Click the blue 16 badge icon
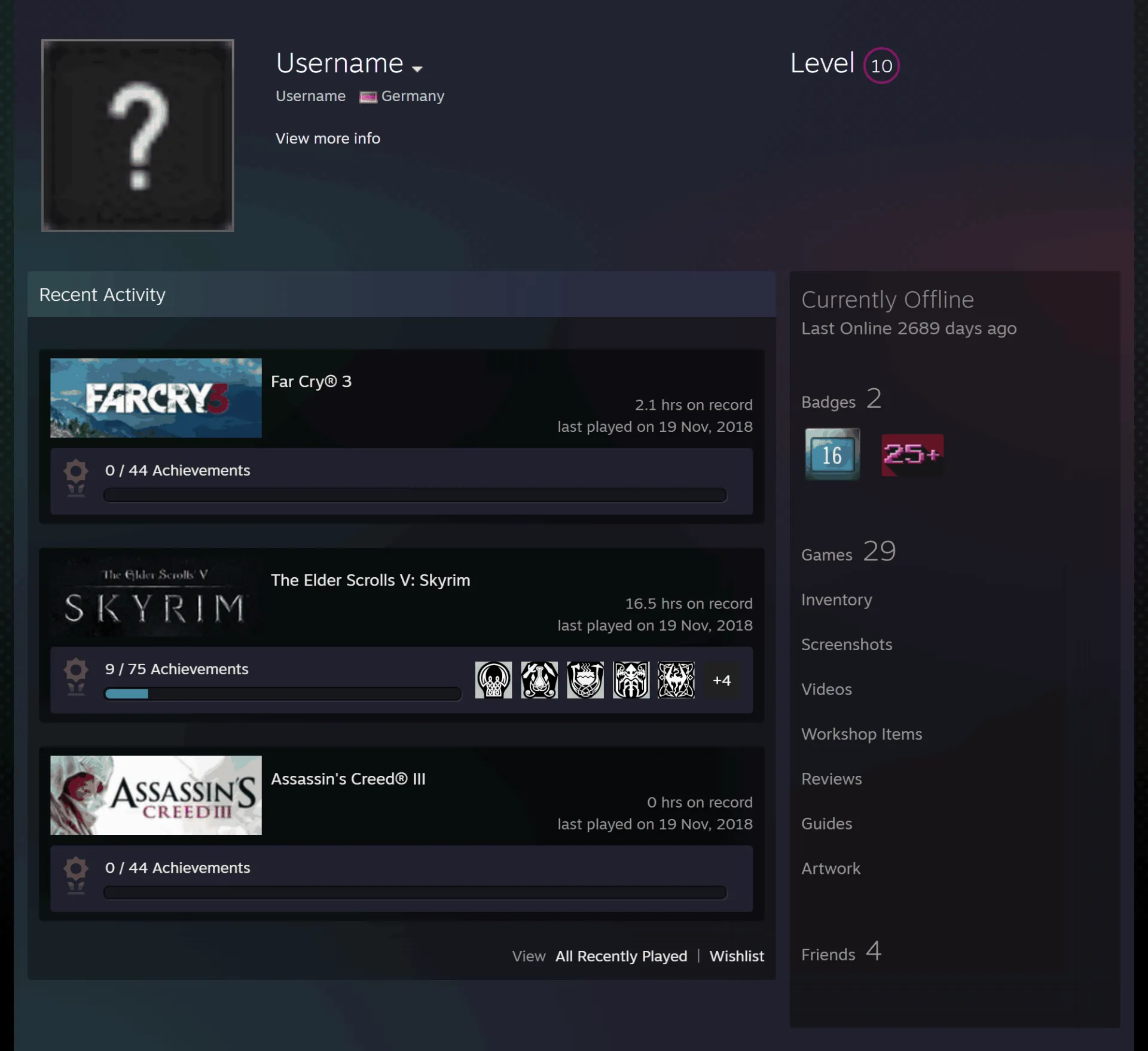Viewport: 1148px width, 1051px height. point(832,454)
